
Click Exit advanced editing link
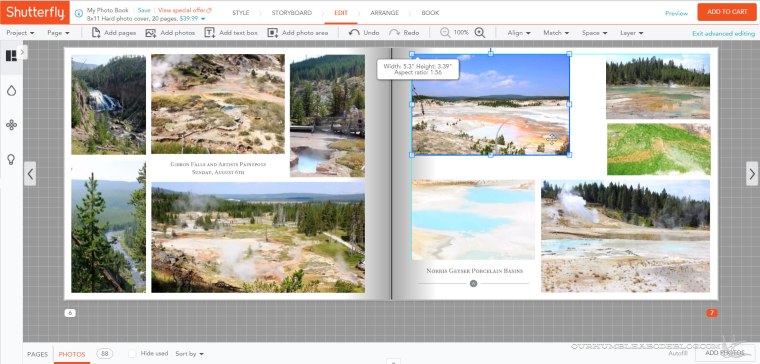pyautogui.click(x=723, y=33)
